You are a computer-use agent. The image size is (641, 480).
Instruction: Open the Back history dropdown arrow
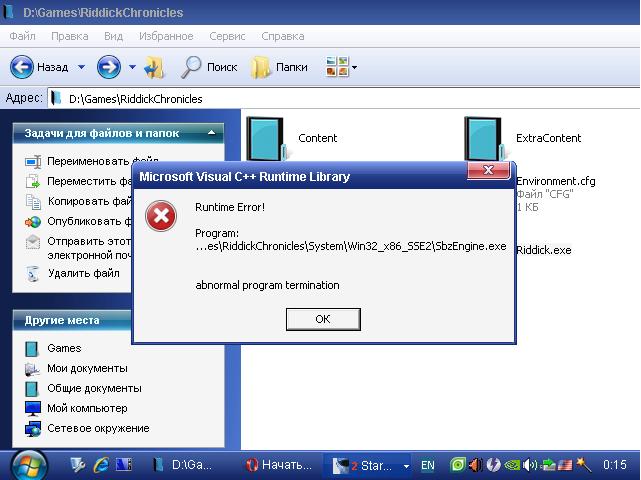81,67
